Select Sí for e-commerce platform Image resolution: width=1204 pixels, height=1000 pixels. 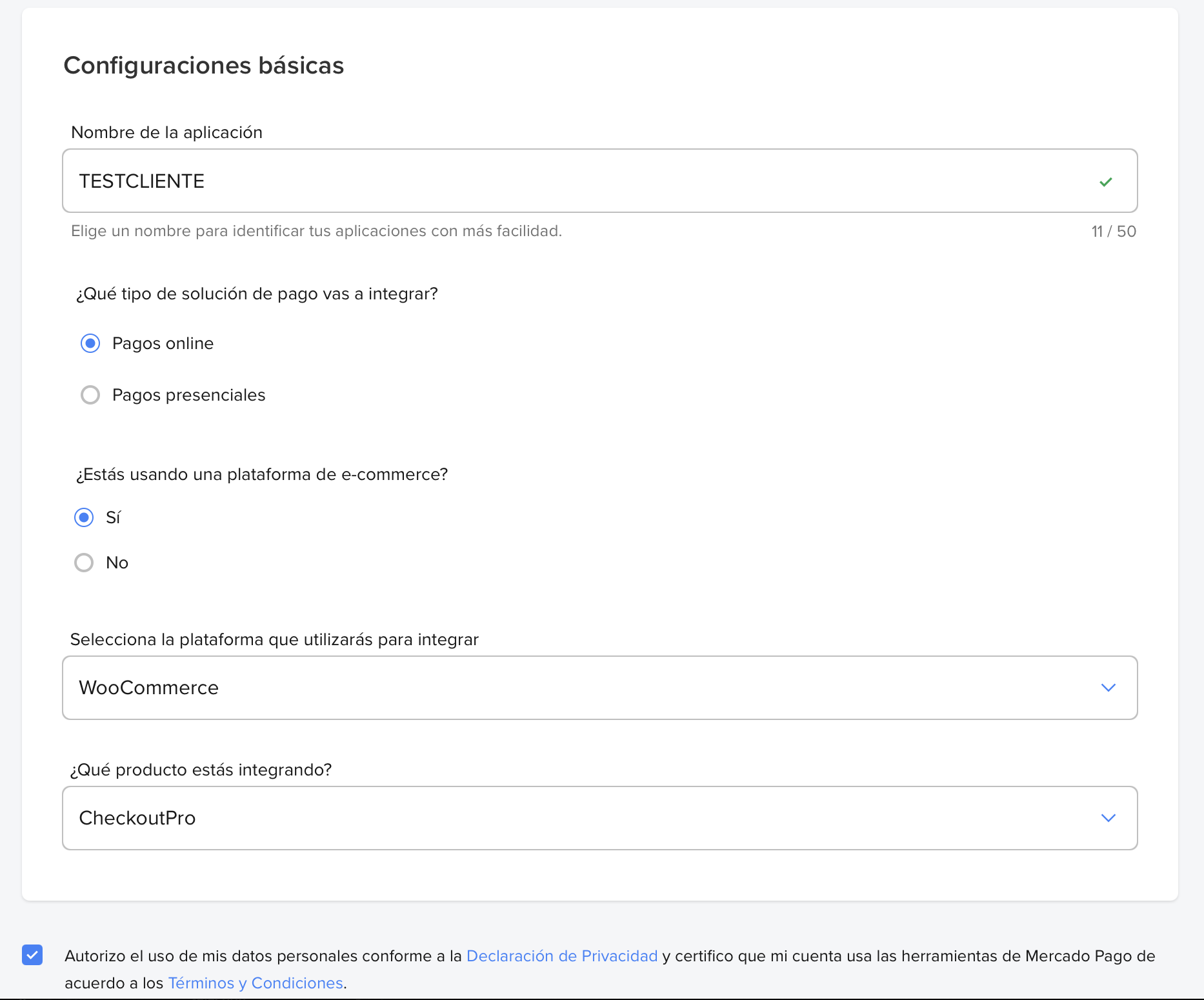(x=84, y=517)
